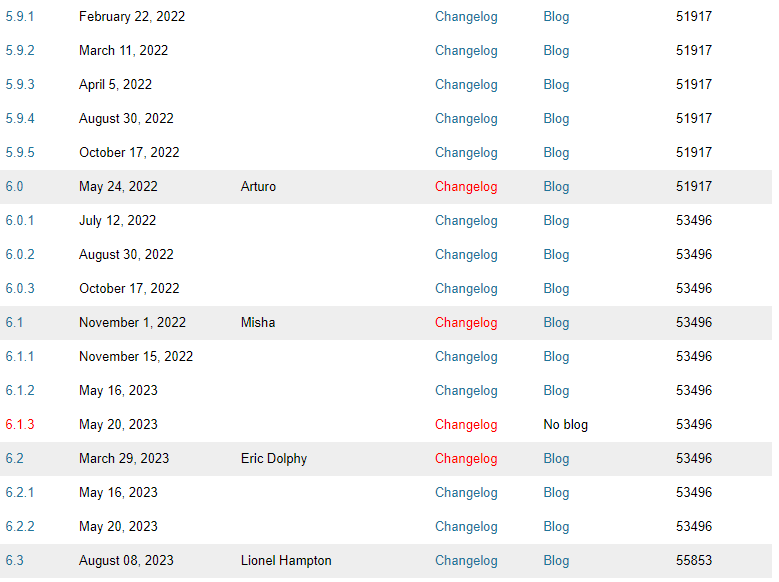Open the Changelog for version 6.0.3
The width and height of the screenshot is (779, 582).
[x=465, y=289]
